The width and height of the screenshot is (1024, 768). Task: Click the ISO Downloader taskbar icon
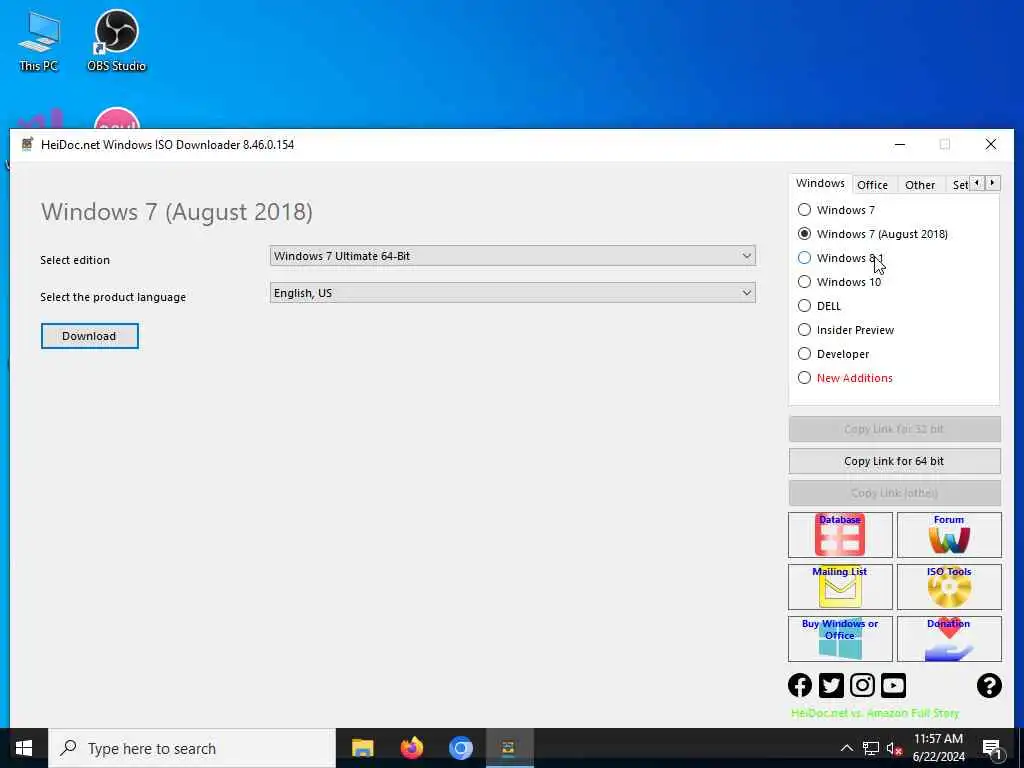coord(509,748)
